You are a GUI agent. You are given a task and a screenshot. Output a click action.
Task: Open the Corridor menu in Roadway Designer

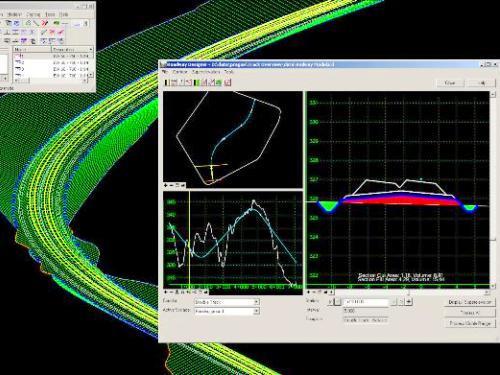pyautogui.click(x=180, y=72)
